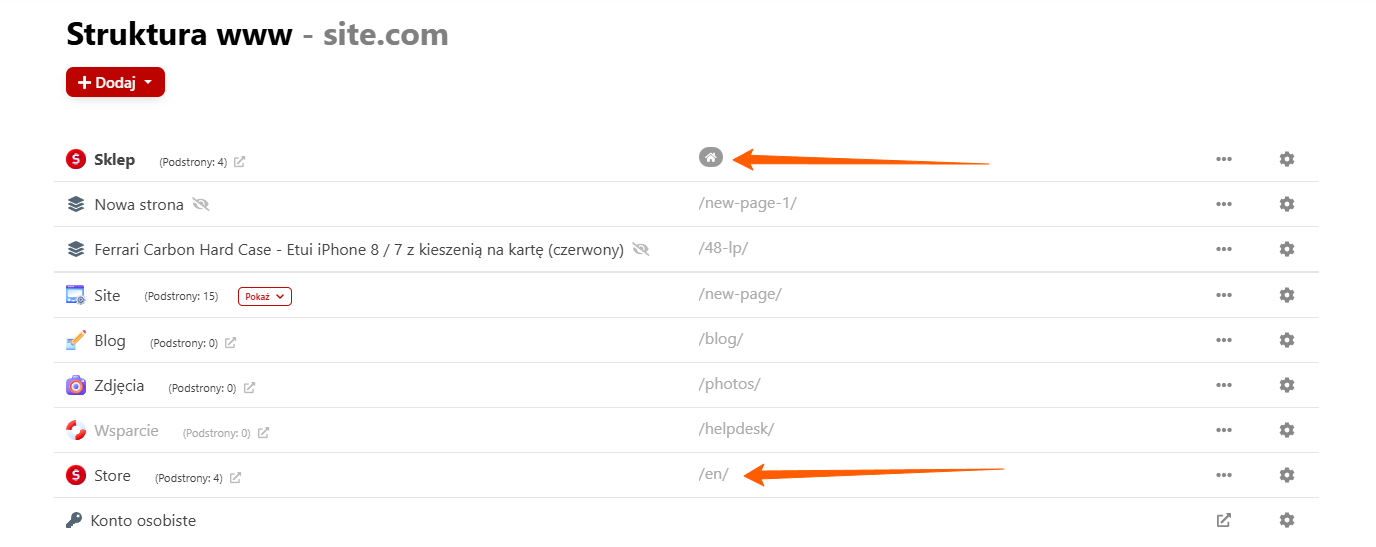Toggle hidden eye icon on Nowa strona
Viewport: 1376px width, 547px height.
pyautogui.click(x=202, y=204)
